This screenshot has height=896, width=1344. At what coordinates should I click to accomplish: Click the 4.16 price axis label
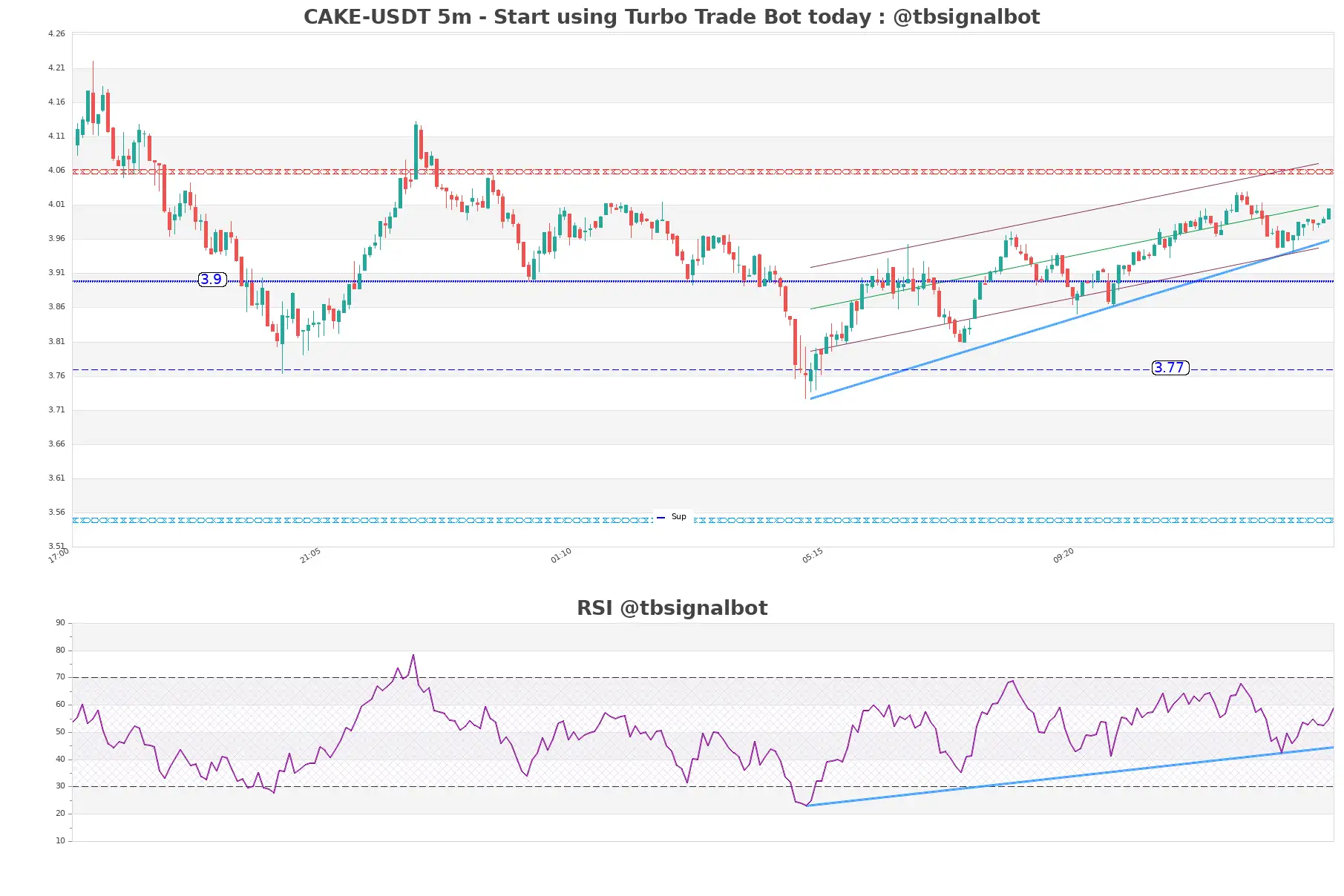[56, 102]
